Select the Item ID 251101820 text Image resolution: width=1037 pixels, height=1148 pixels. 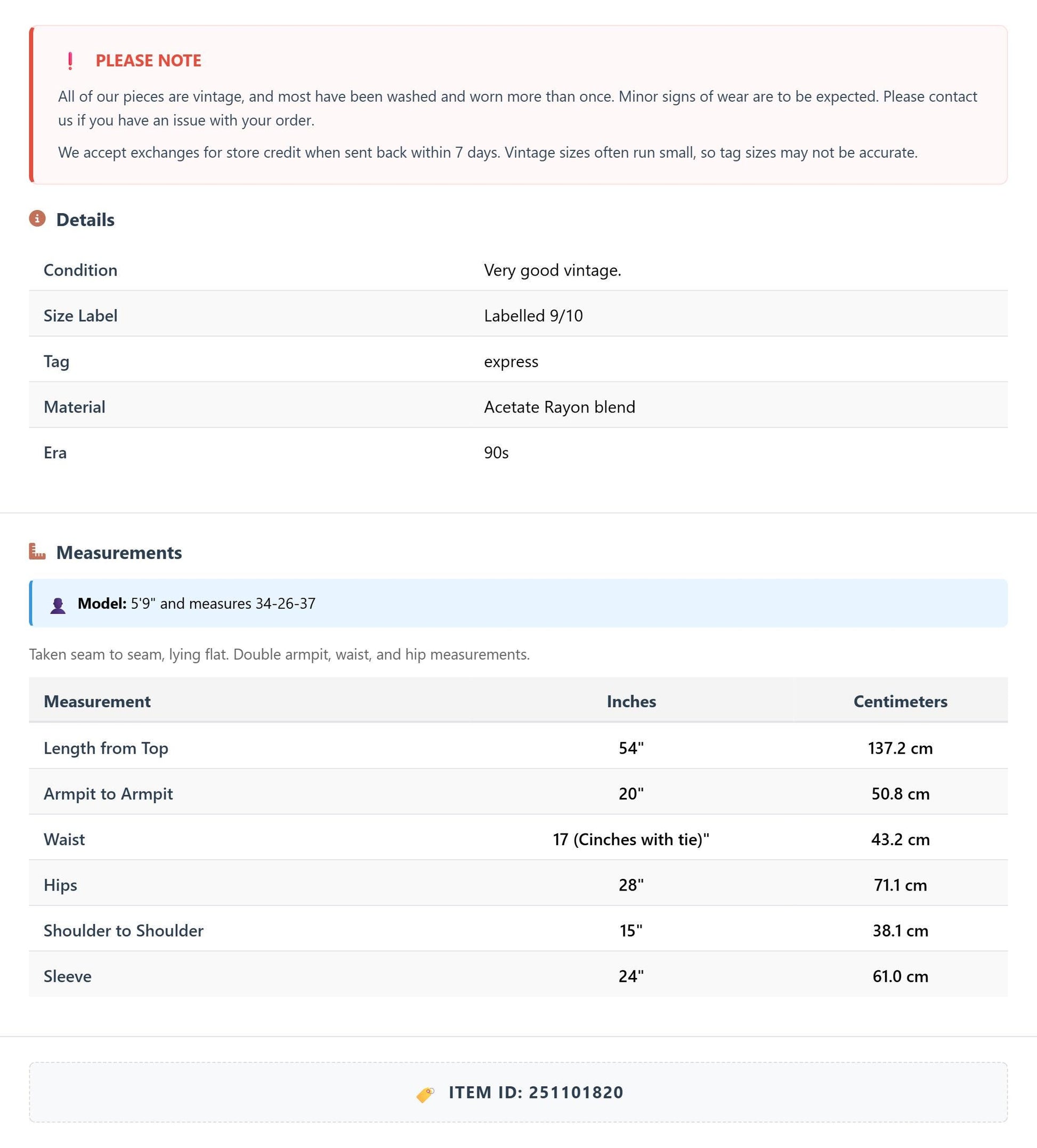(536, 1092)
